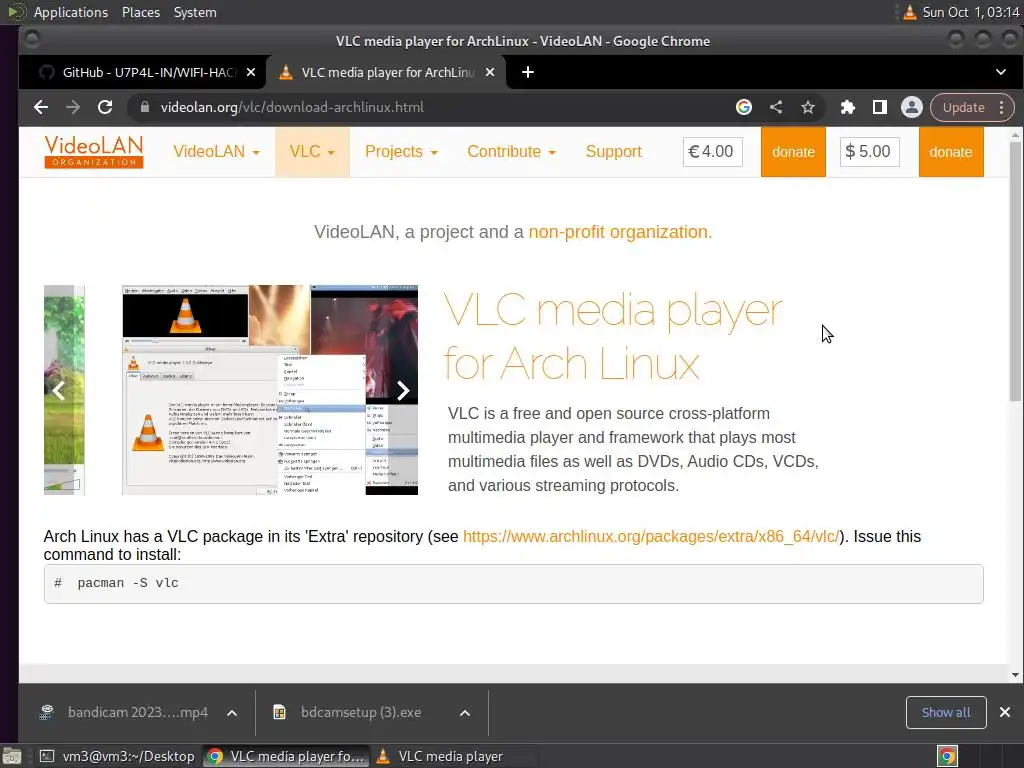Reload the VideoLAN page

[105, 107]
